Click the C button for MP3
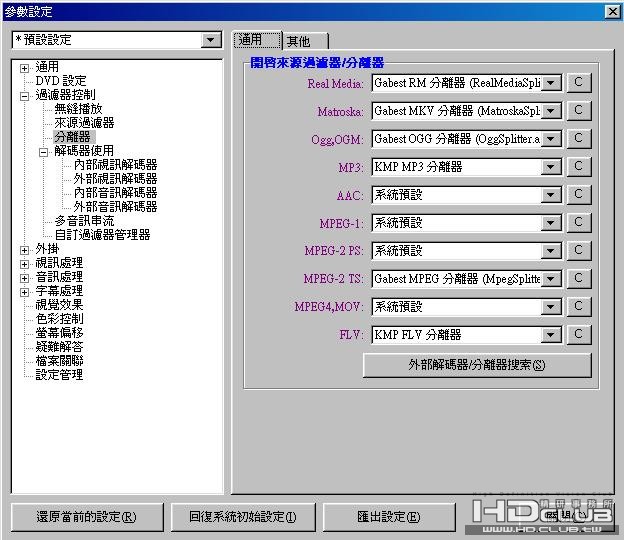624x540 pixels. (579, 167)
